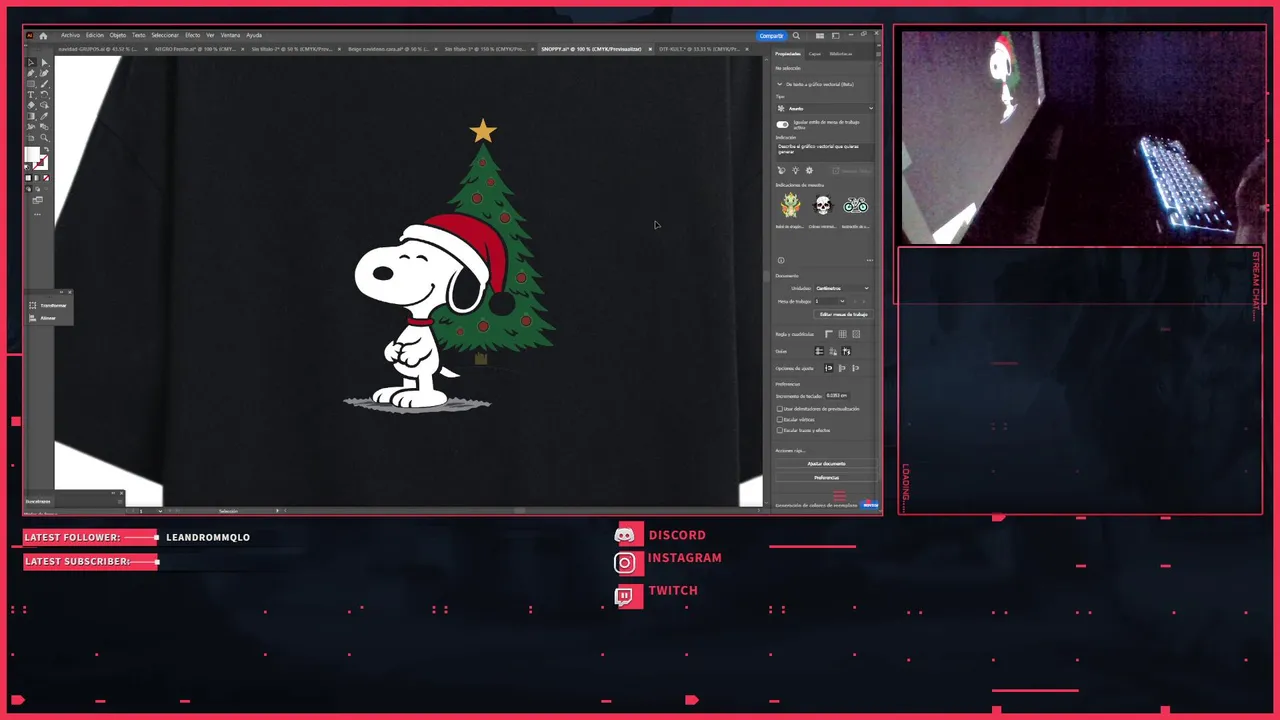
Task: Click Twitch icon in stream overlay
Action: tap(626, 597)
